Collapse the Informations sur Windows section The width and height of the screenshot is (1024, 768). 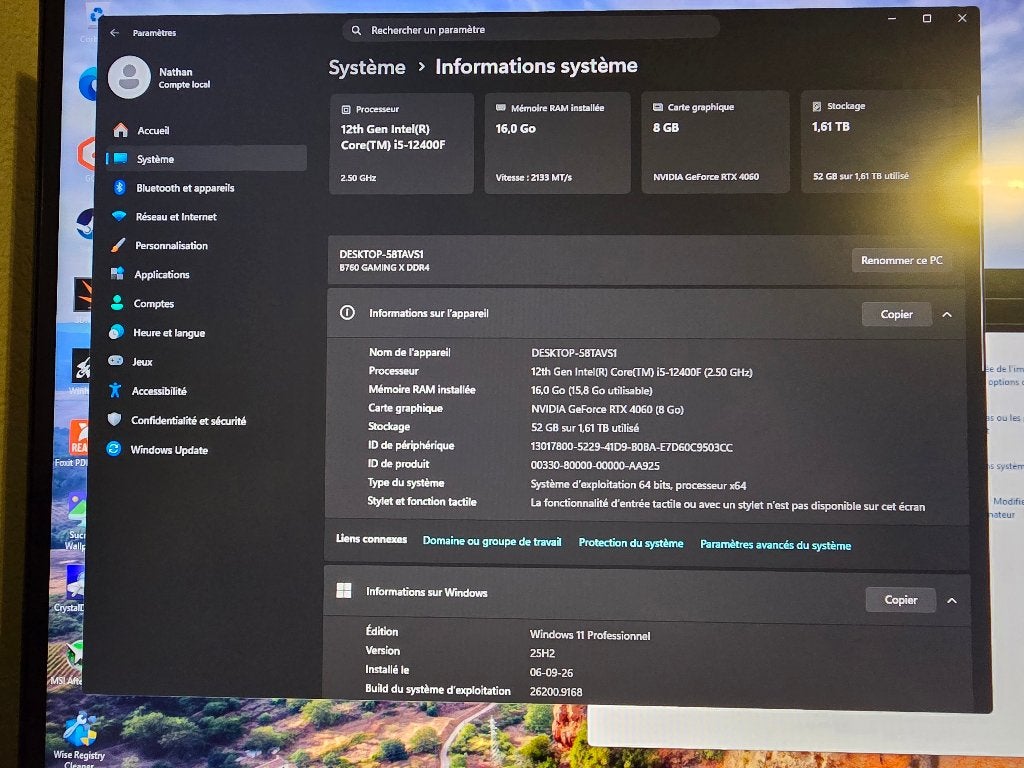pos(952,601)
